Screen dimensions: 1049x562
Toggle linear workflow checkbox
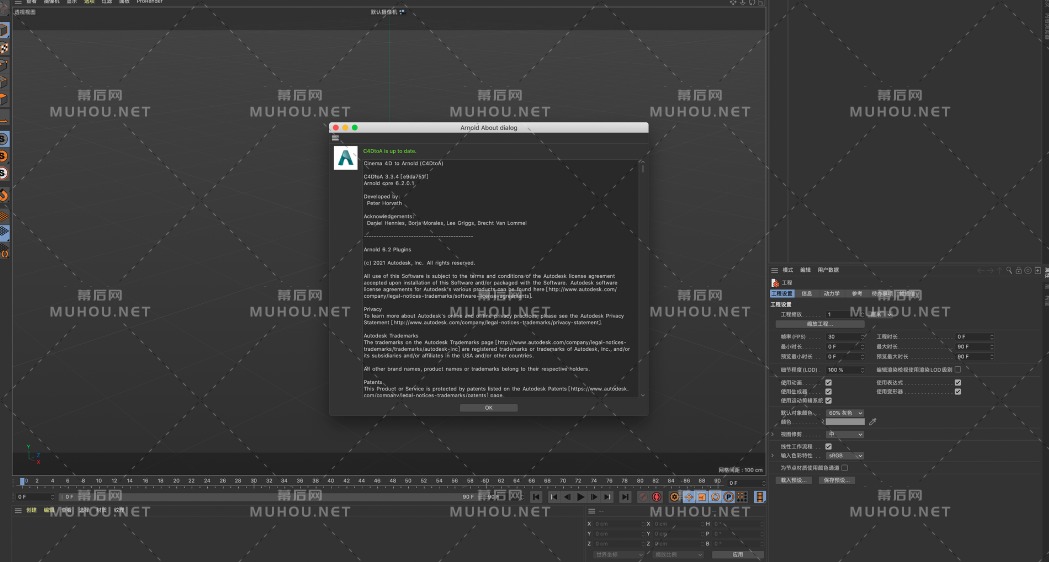pyautogui.click(x=828, y=446)
